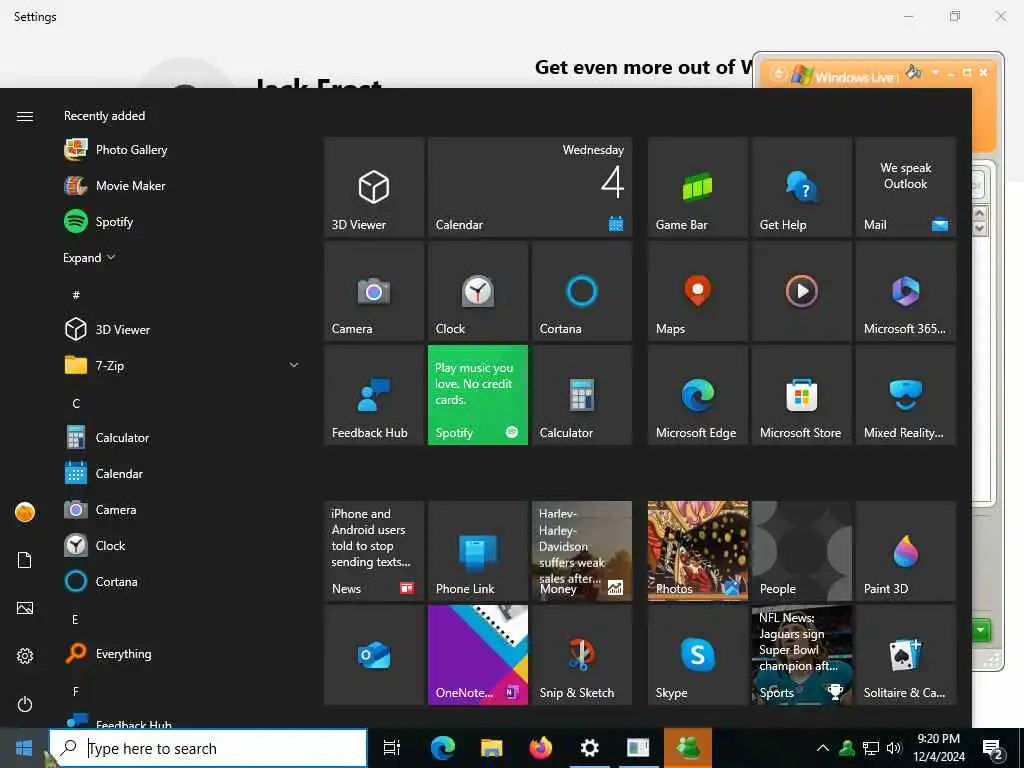Expand the 7-Zip folder chevron
Viewport: 1024px width, 768px height.
(294, 366)
